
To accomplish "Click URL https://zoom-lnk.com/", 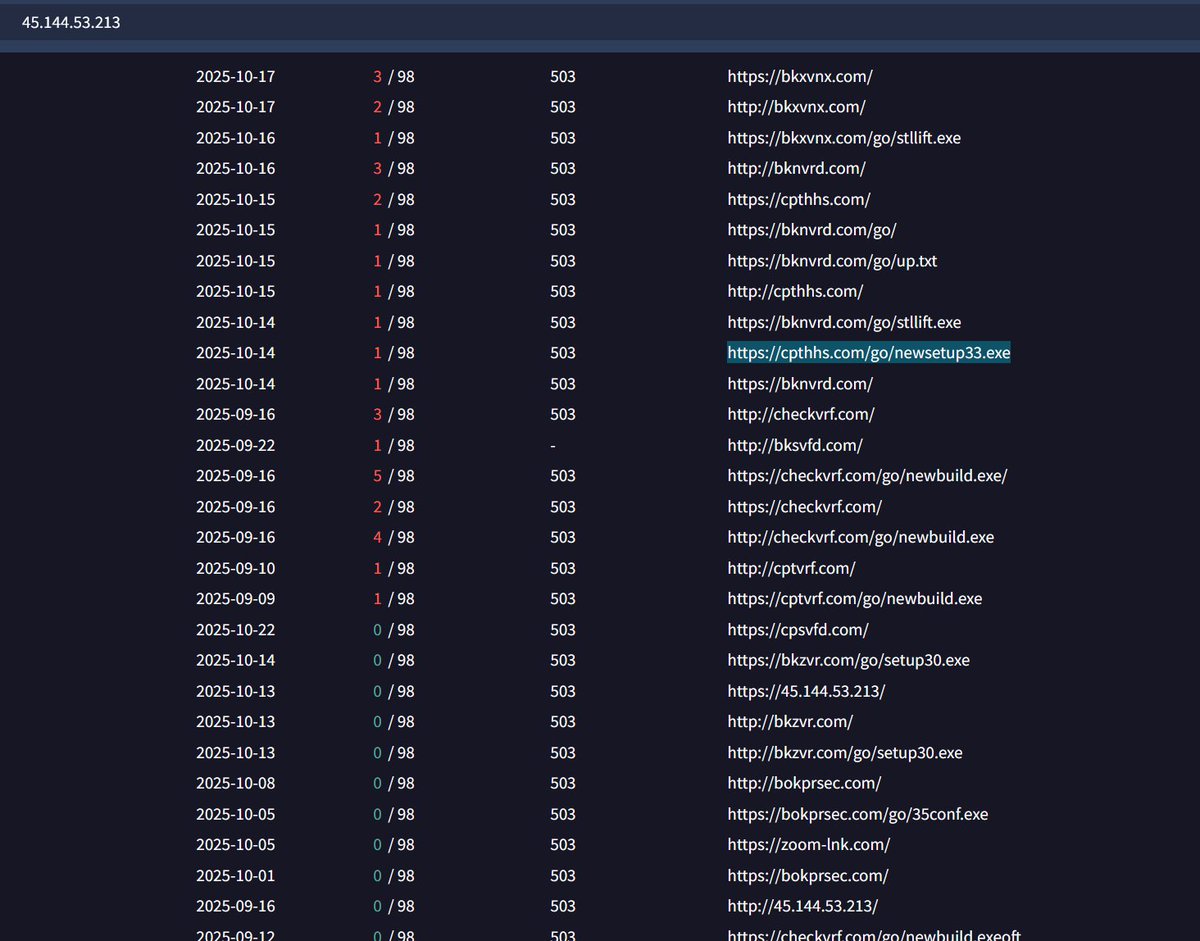I will pyautogui.click(x=809, y=845).
